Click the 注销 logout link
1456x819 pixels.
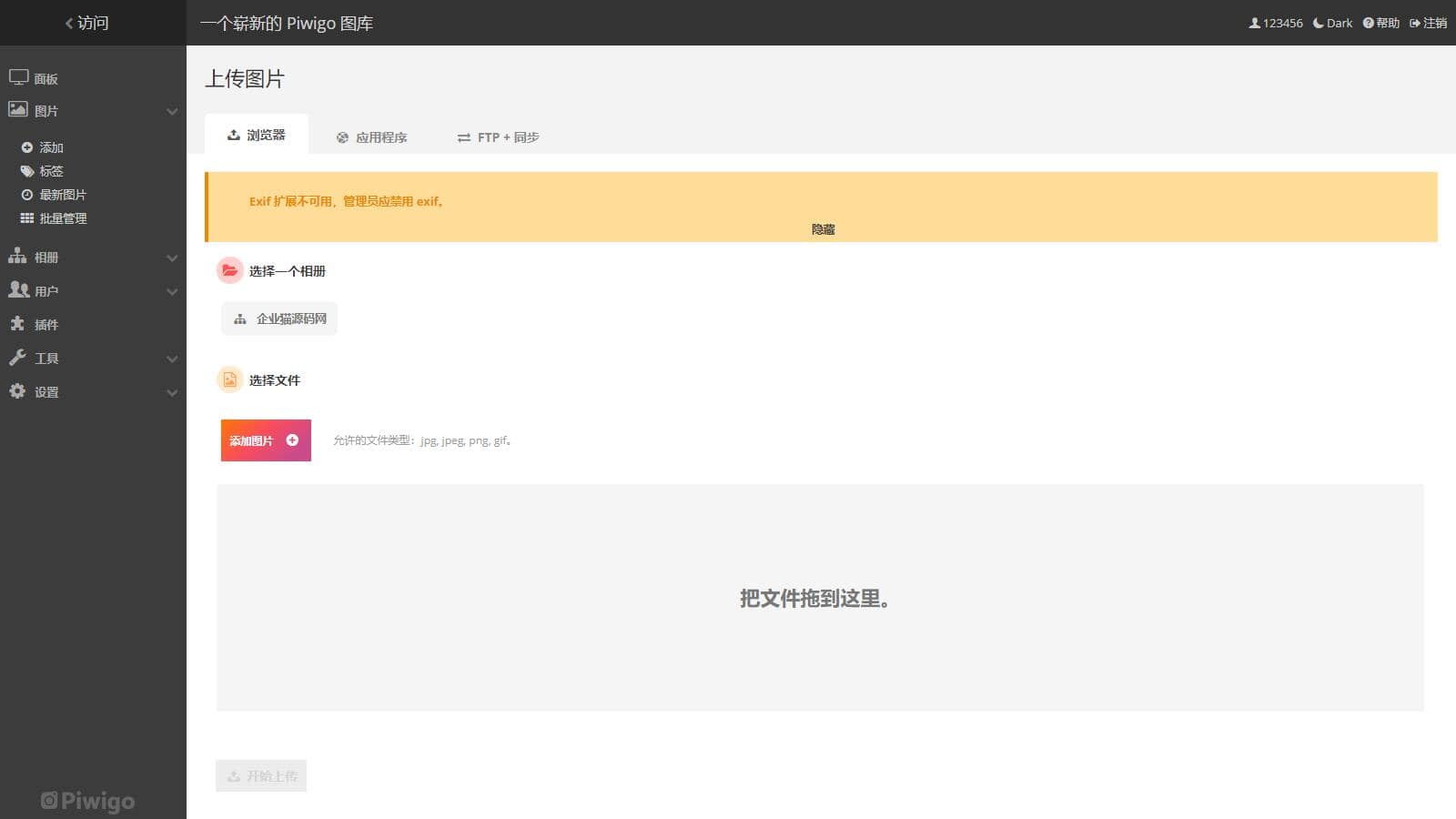click(x=1429, y=23)
